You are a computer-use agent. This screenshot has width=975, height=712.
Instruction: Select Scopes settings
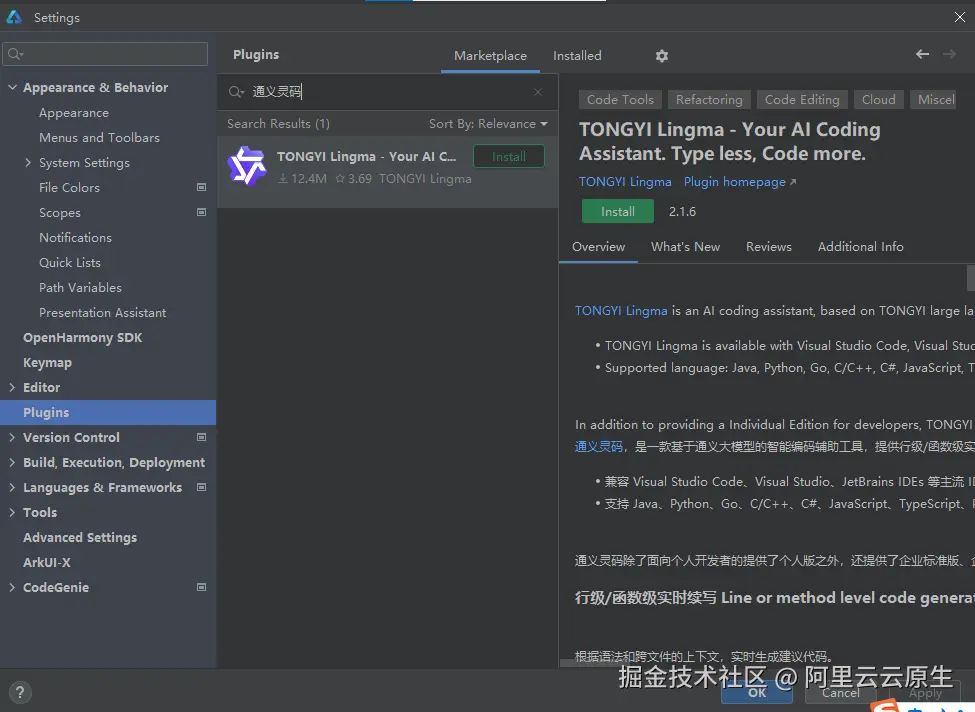click(x=60, y=213)
